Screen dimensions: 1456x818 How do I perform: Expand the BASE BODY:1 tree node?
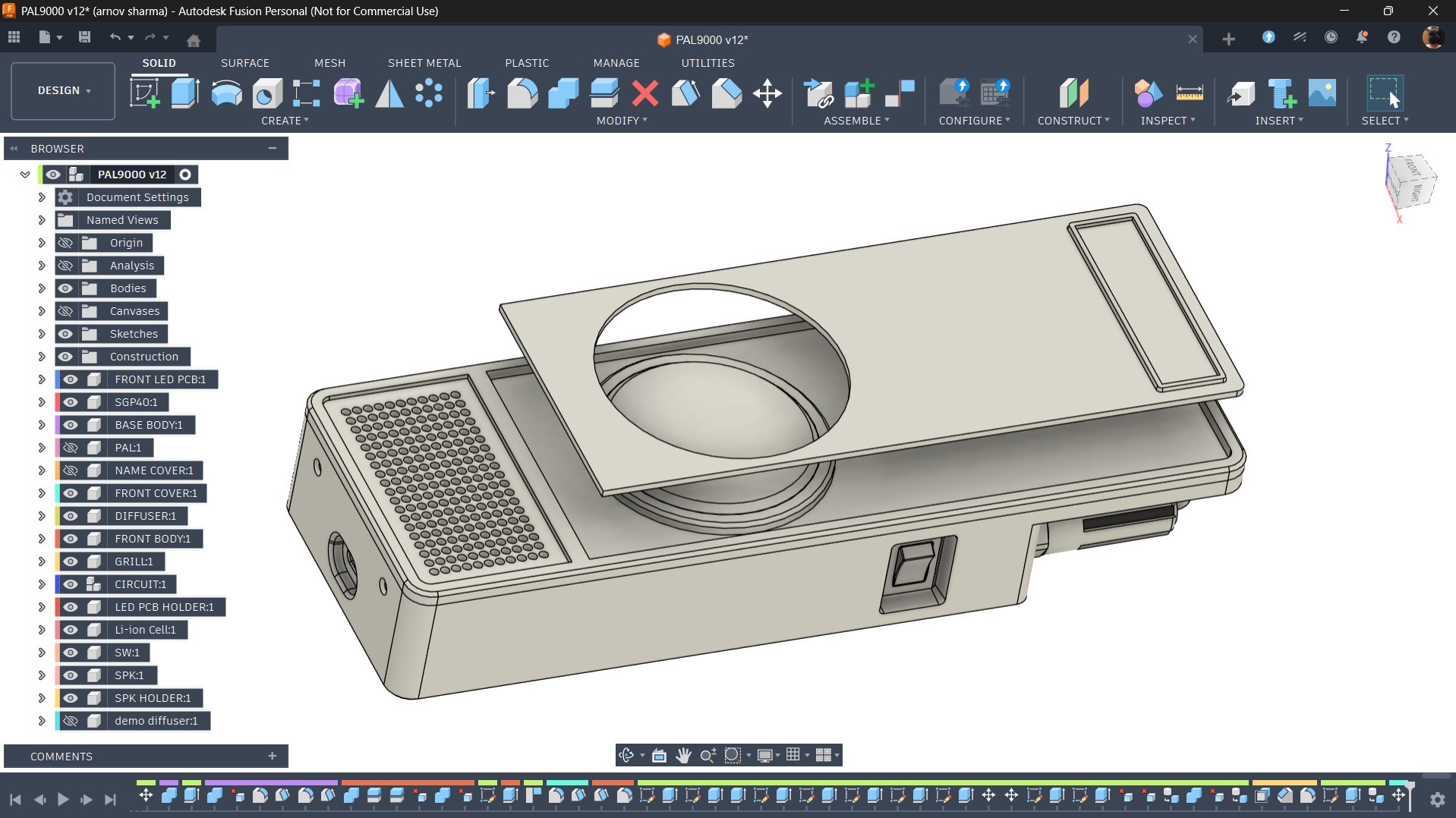(42, 425)
